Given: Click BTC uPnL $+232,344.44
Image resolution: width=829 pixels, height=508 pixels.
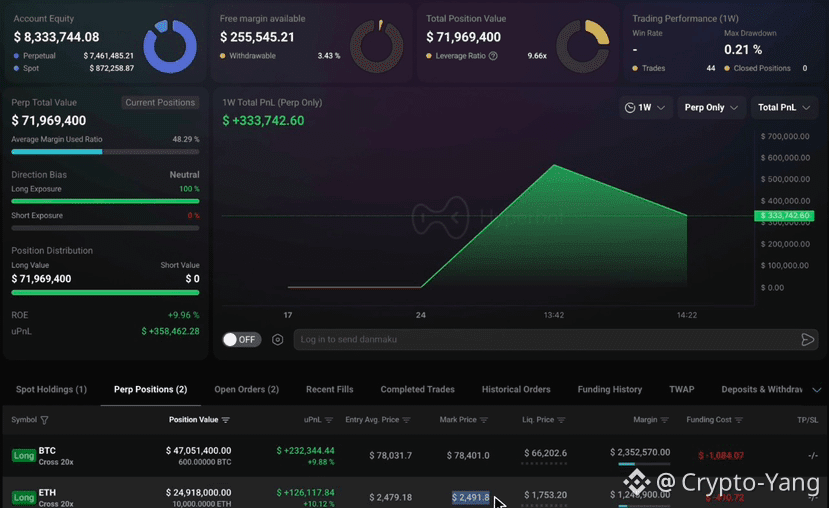Looking at the screenshot, I should [306, 450].
